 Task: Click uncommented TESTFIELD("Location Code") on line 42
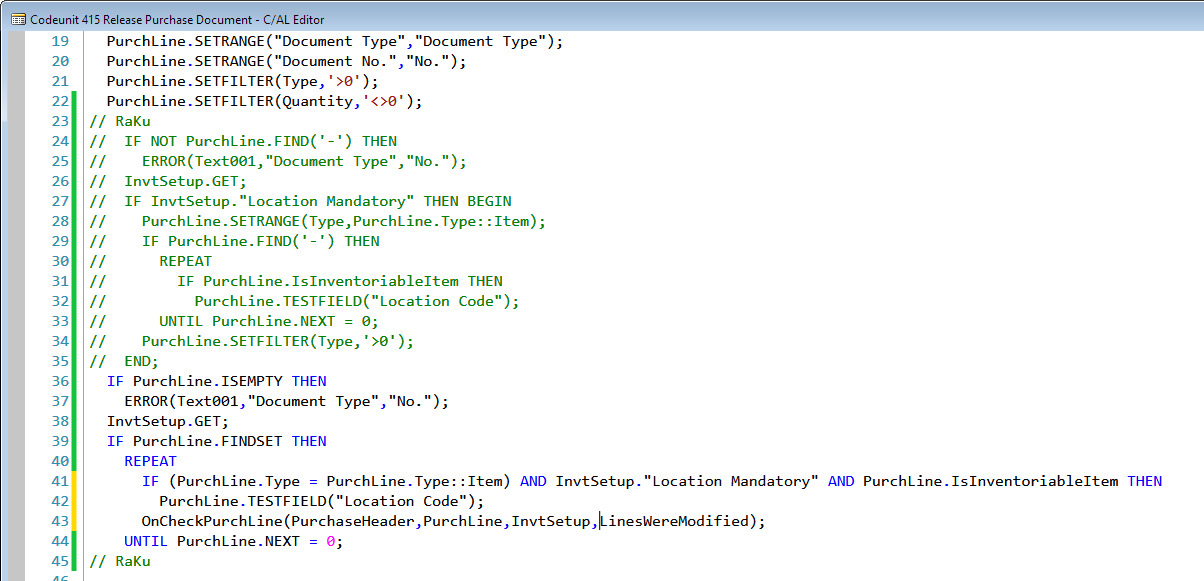click(x=322, y=501)
